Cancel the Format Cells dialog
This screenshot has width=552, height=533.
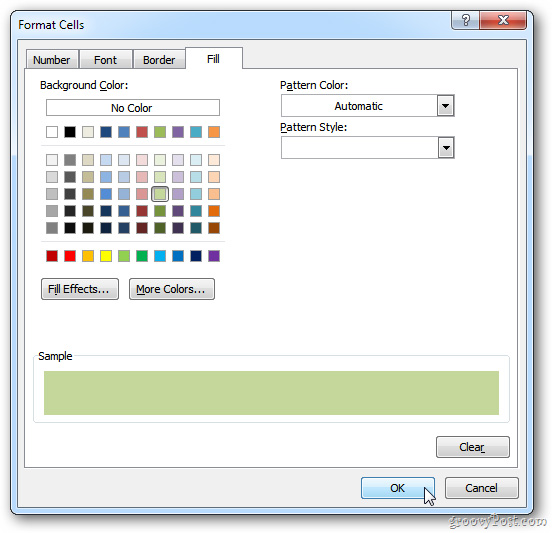482,488
